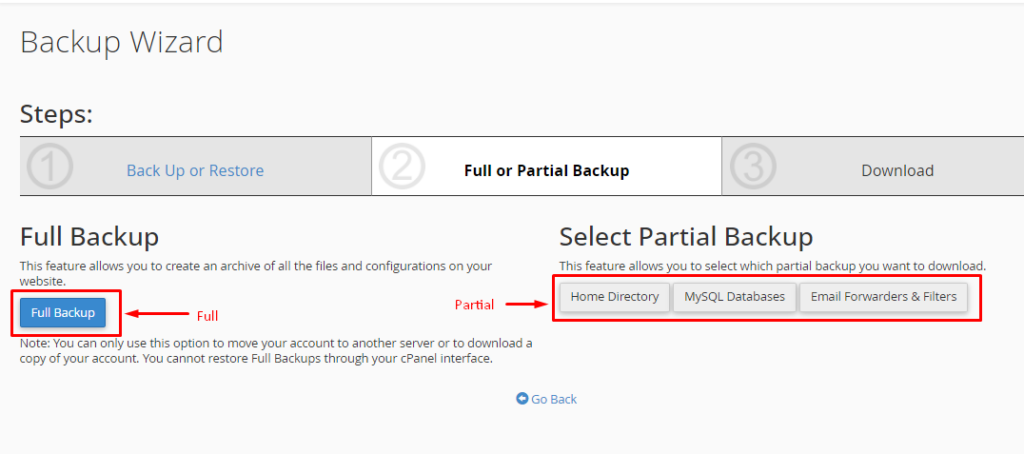The image size is (1024, 454).
Task: Click the red Partial annotation label
Action: pos(474,304)
